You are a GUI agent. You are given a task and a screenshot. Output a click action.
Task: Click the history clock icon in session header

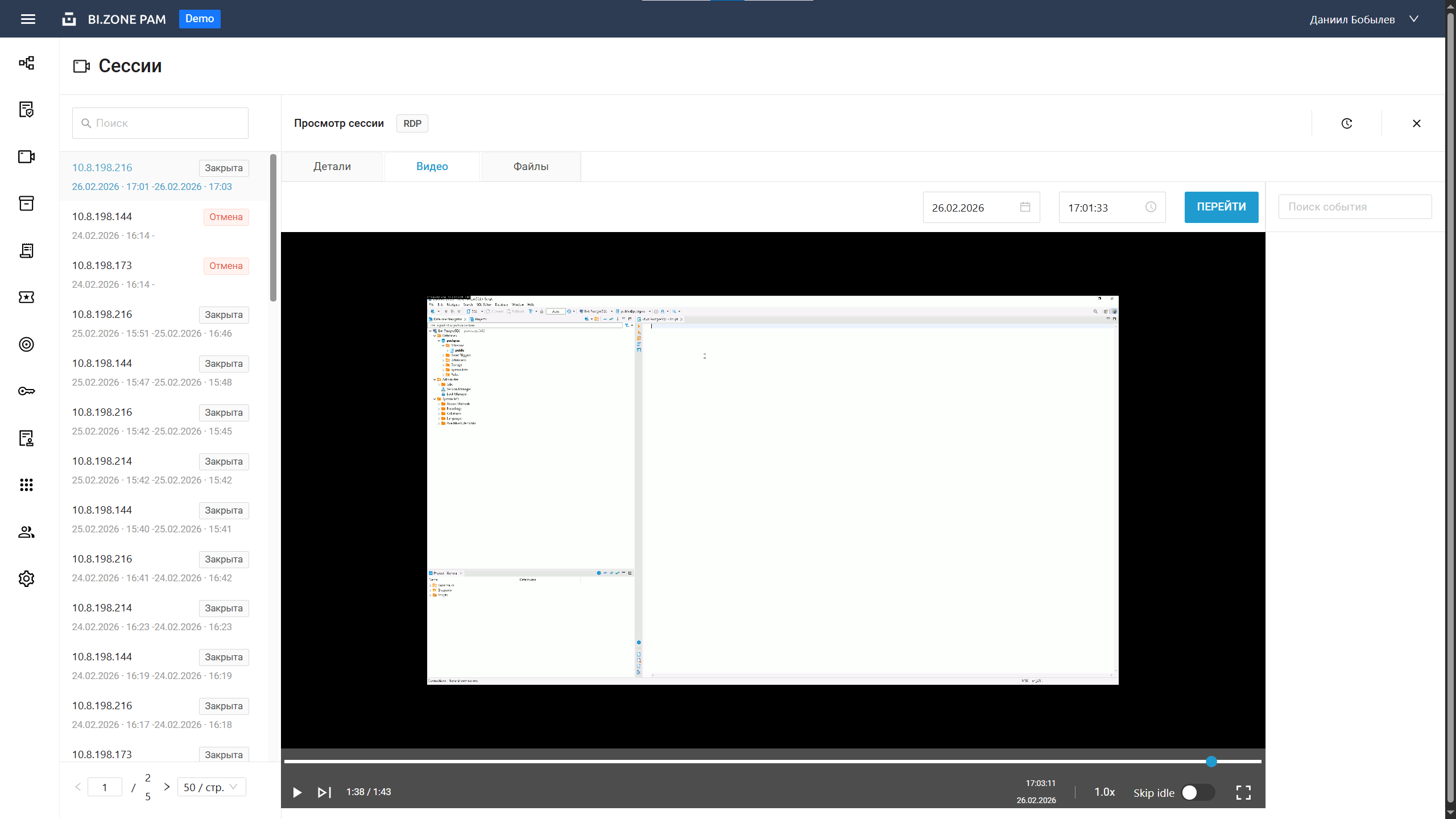pyautogui.click(x=1346, y=123)
